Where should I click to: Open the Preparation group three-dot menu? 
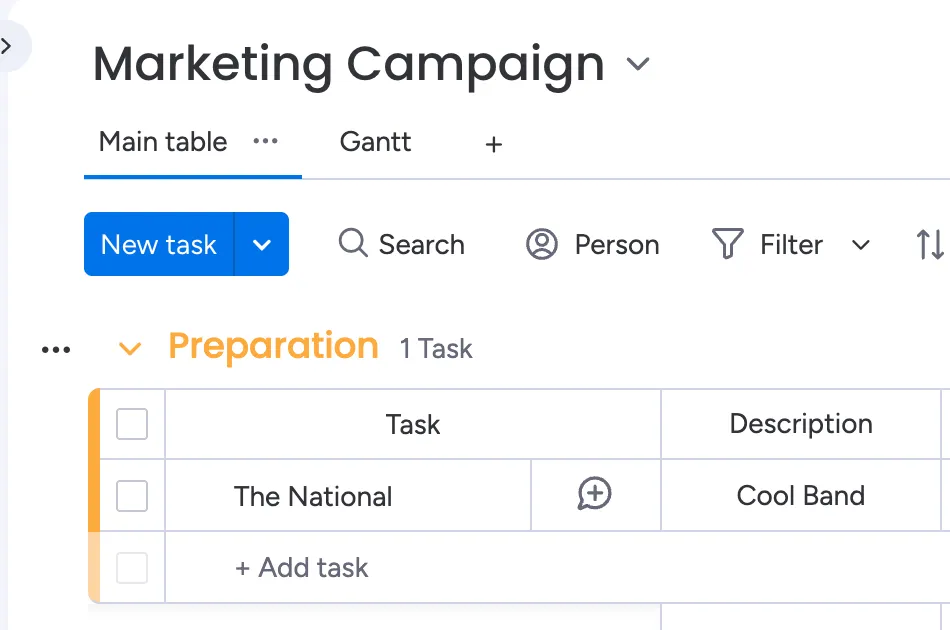(x=56, y=349)
